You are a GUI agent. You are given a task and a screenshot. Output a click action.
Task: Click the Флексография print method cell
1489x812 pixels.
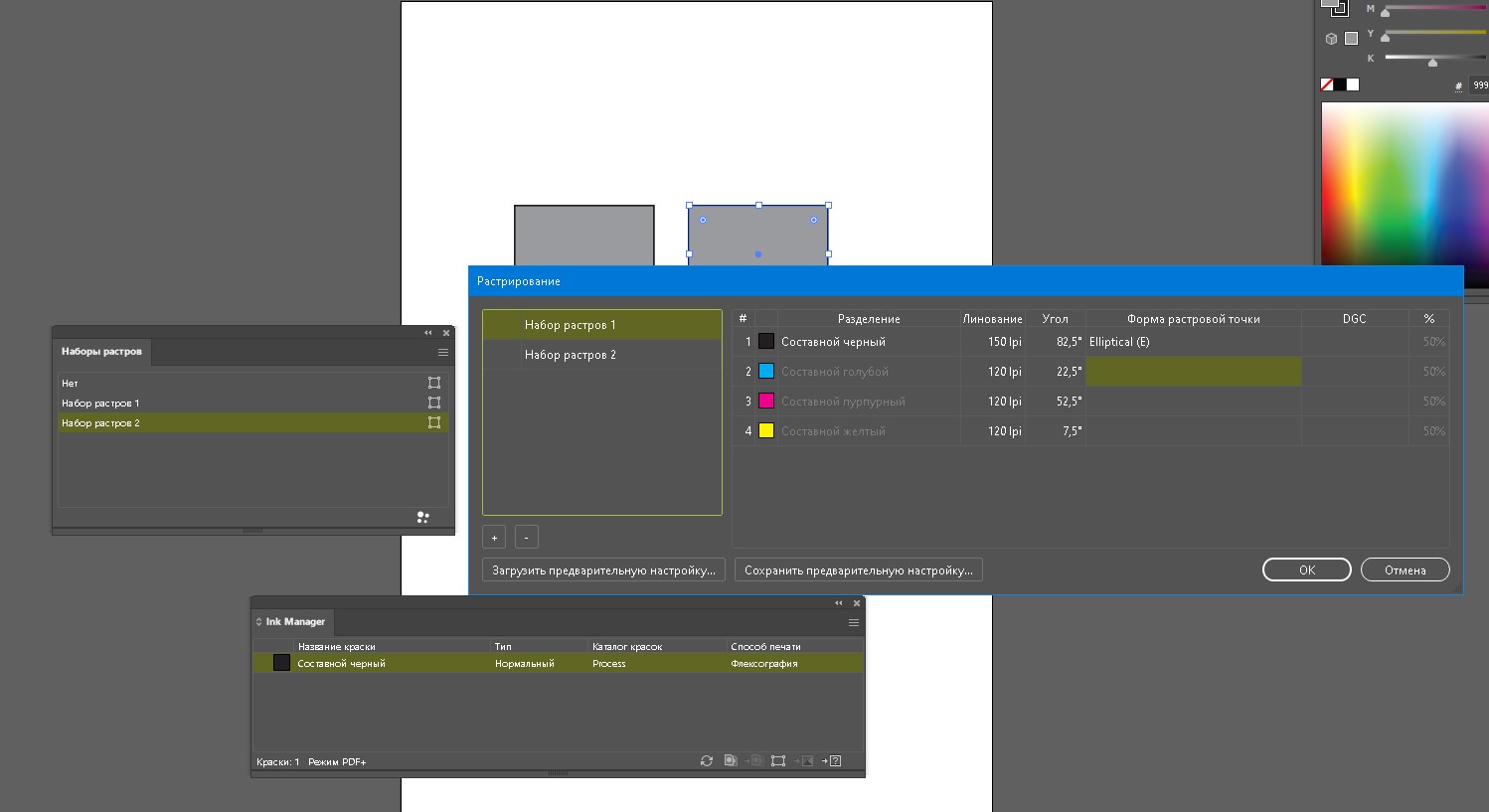point(764,664)
